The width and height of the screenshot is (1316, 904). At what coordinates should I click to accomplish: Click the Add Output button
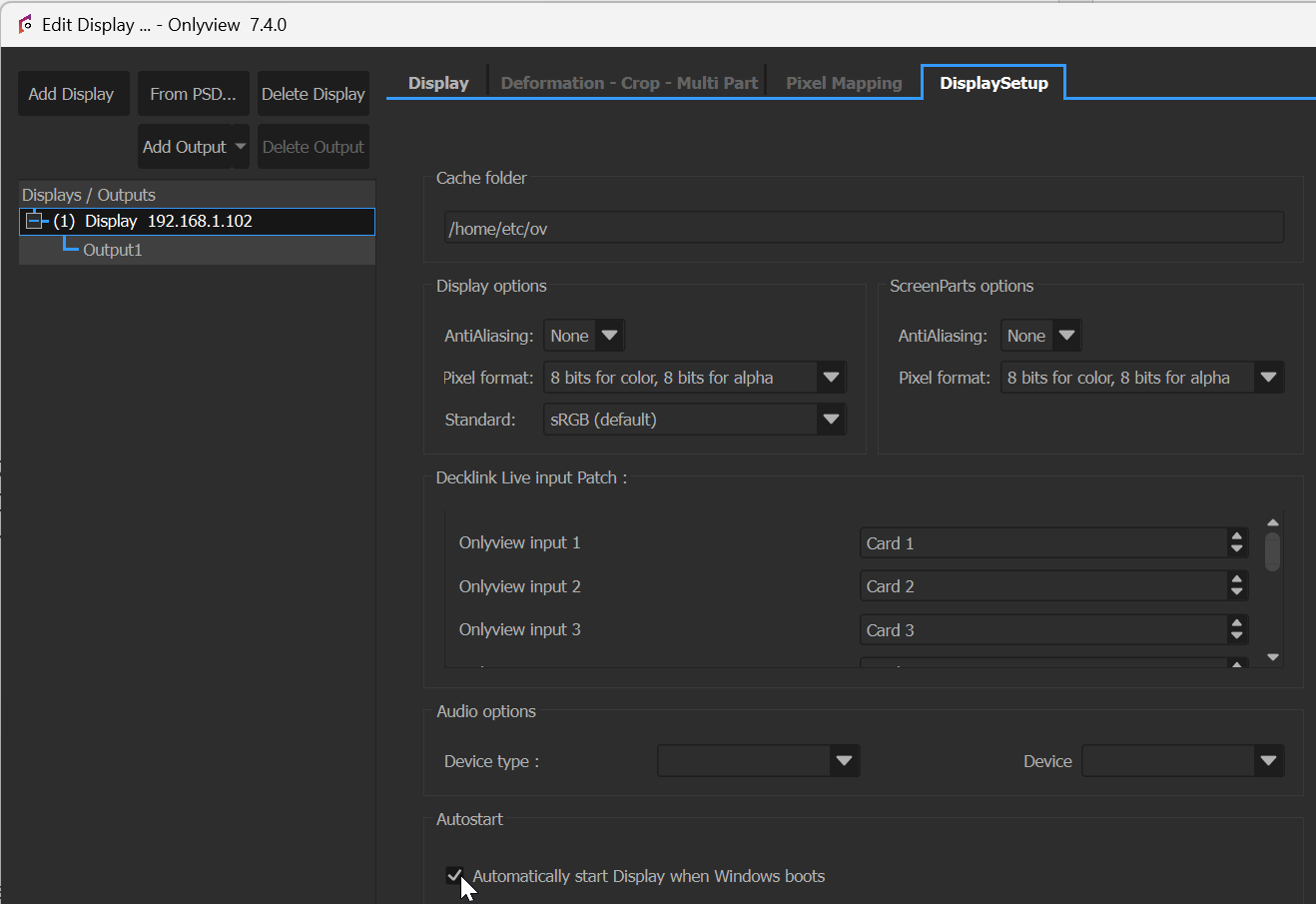click(x=185, y=147)
